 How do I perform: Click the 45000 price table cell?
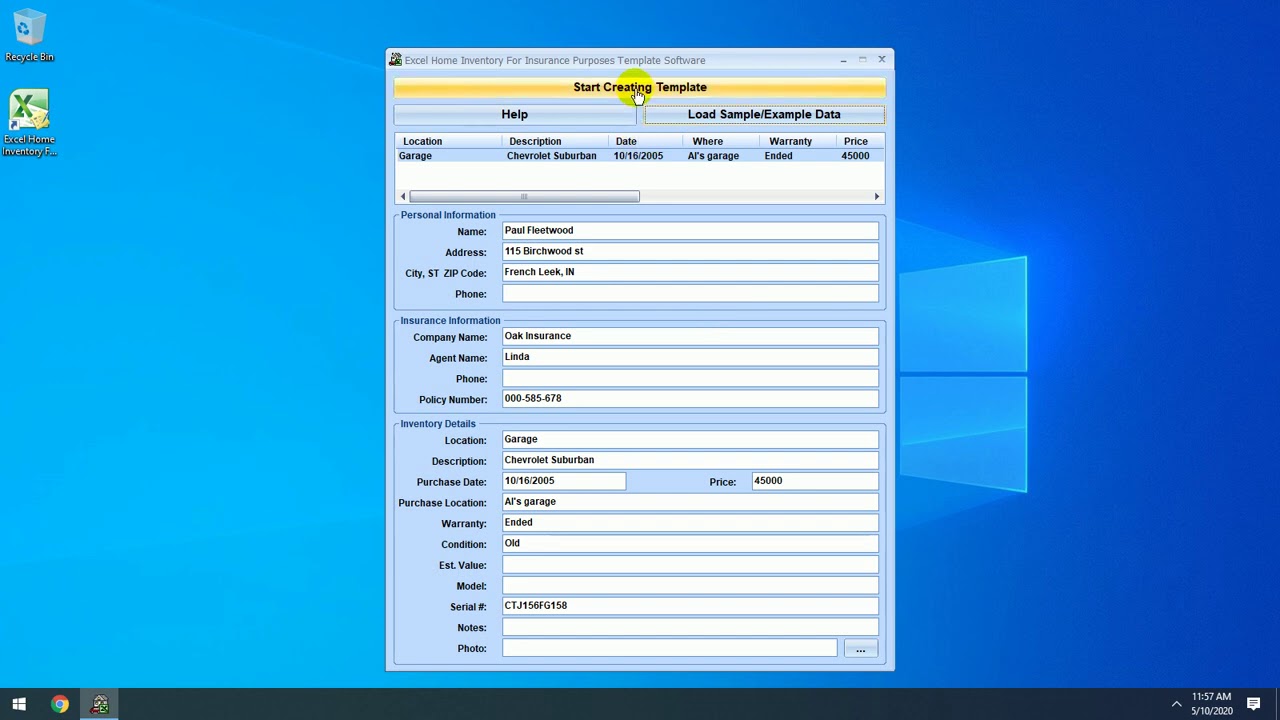click(x=855, y=156)
